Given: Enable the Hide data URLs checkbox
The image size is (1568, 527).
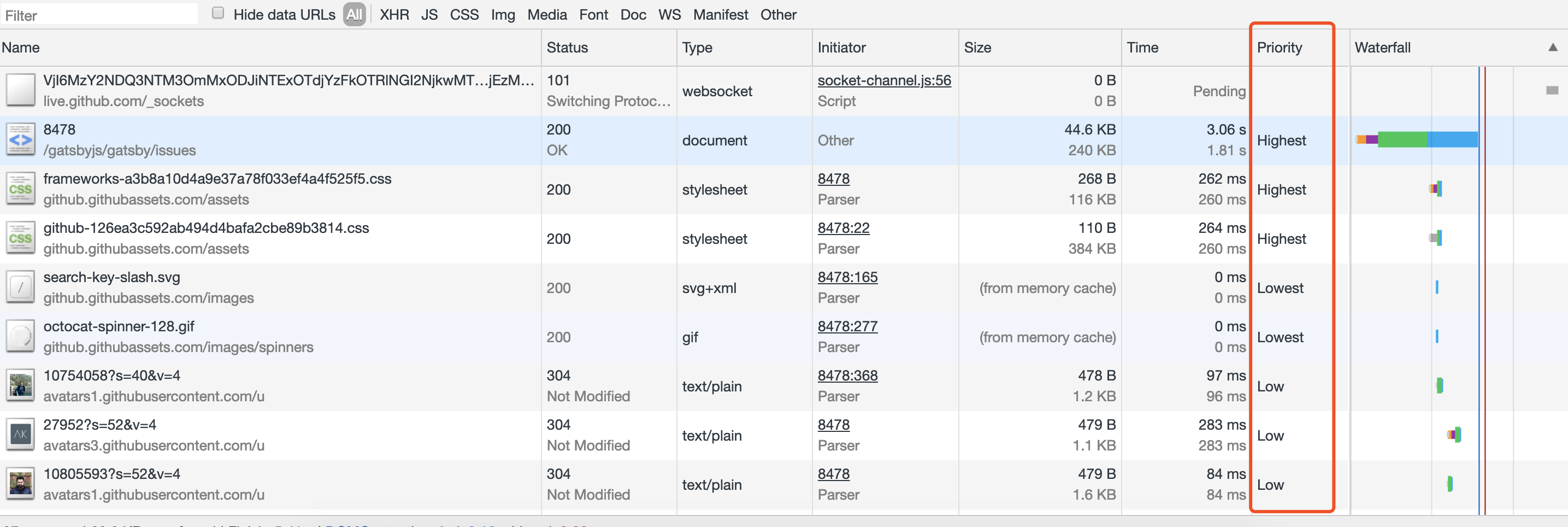Looking at the screenshot, I should (218, 14).
